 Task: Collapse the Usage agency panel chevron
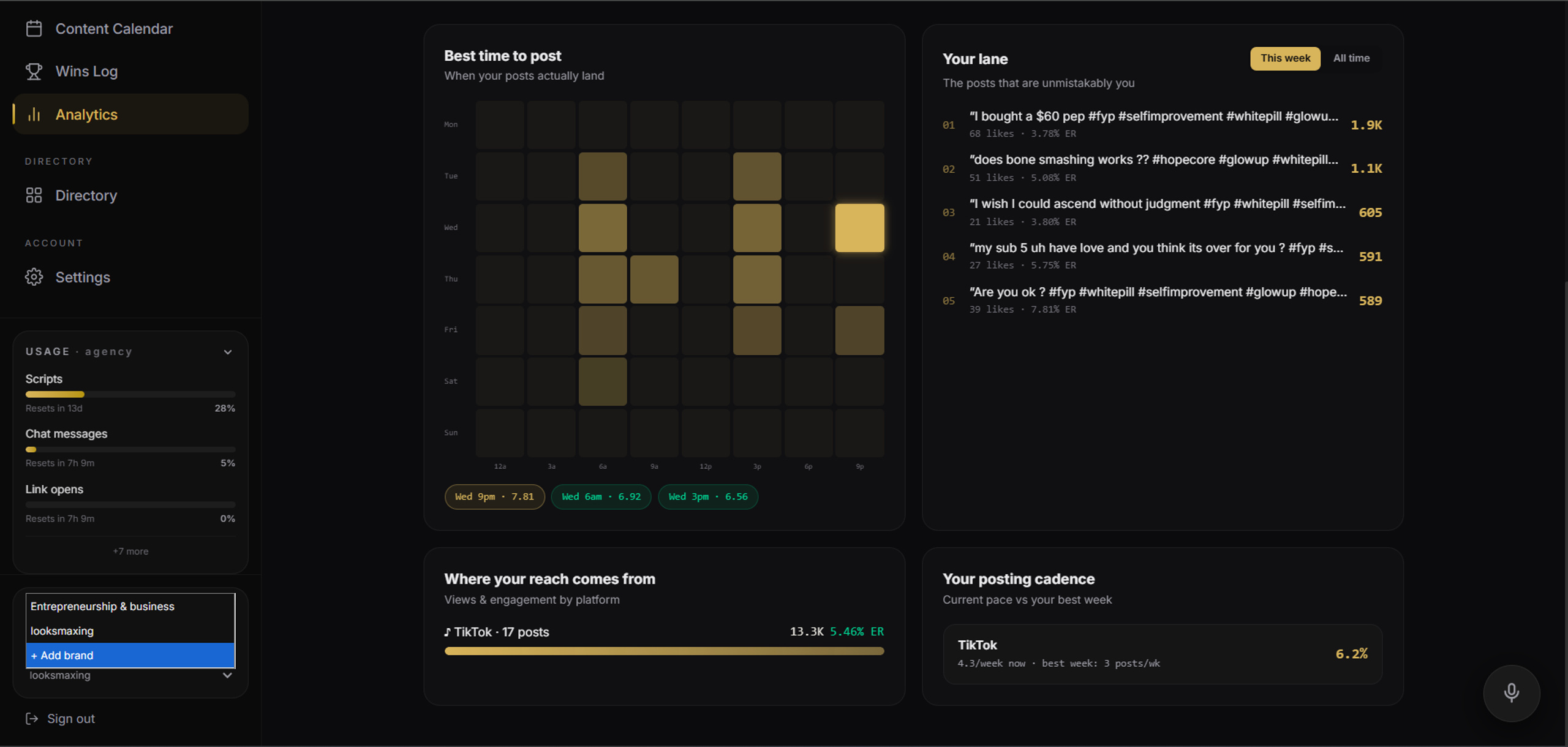pos(228,352)
